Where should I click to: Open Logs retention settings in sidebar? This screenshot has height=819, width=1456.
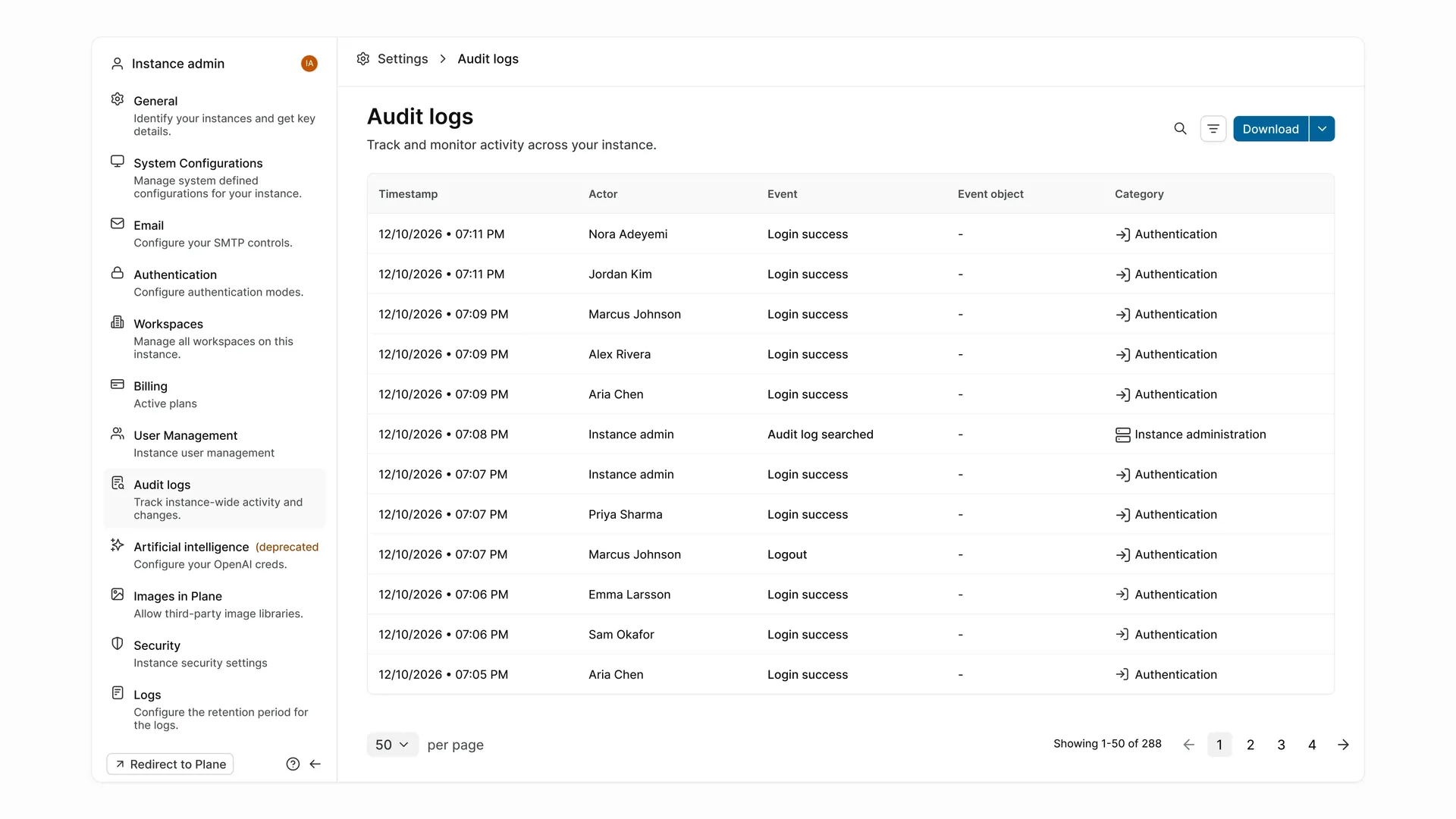point(215,709)
